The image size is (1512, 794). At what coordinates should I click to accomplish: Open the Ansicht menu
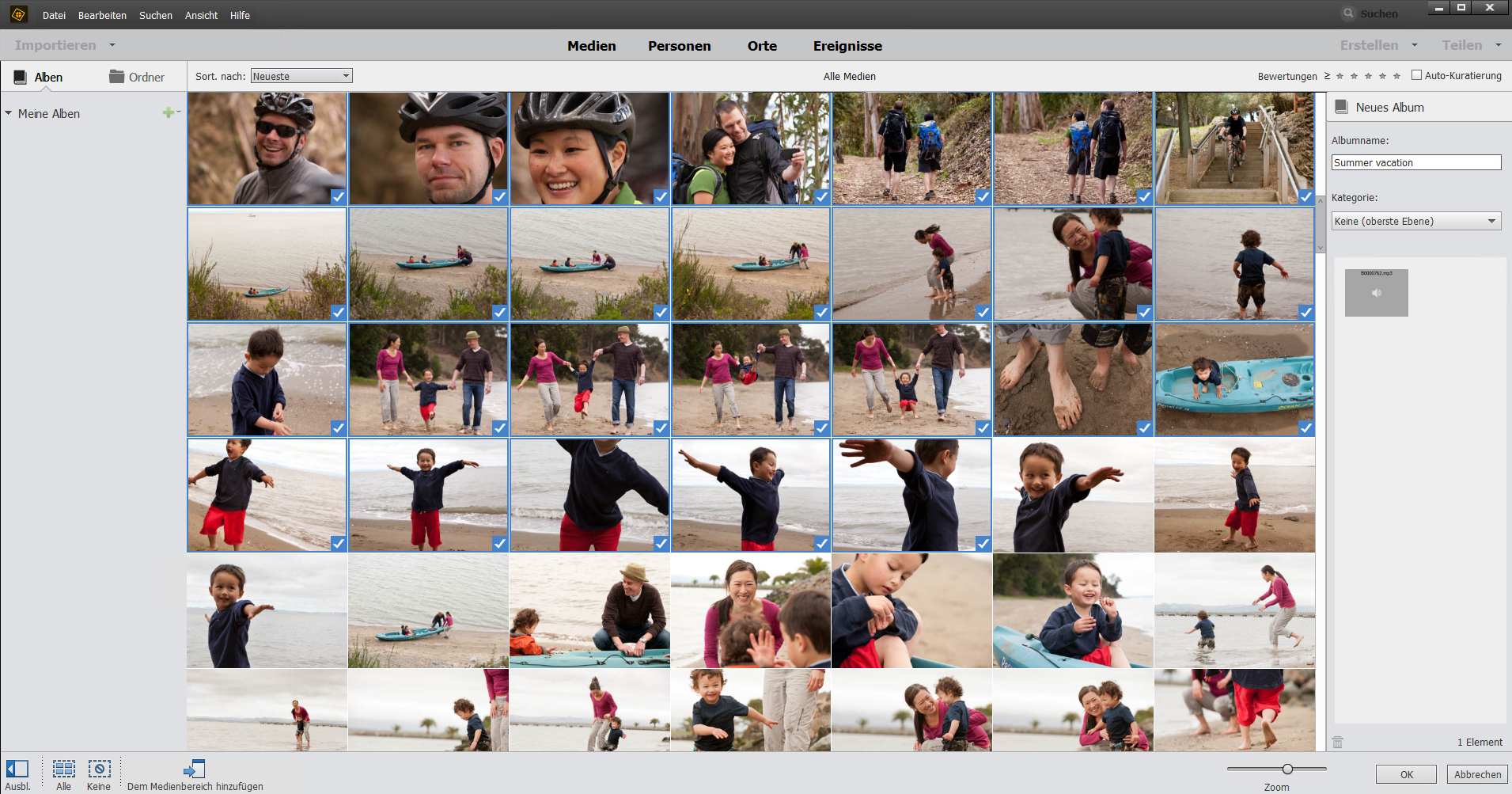coord(201,15)
